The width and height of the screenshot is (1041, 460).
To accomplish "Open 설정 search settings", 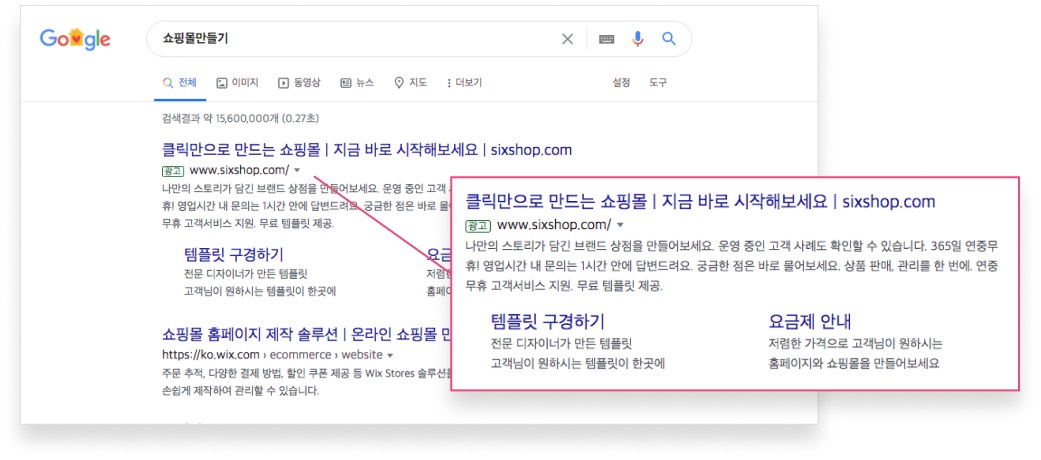I will tap(621, 83).
